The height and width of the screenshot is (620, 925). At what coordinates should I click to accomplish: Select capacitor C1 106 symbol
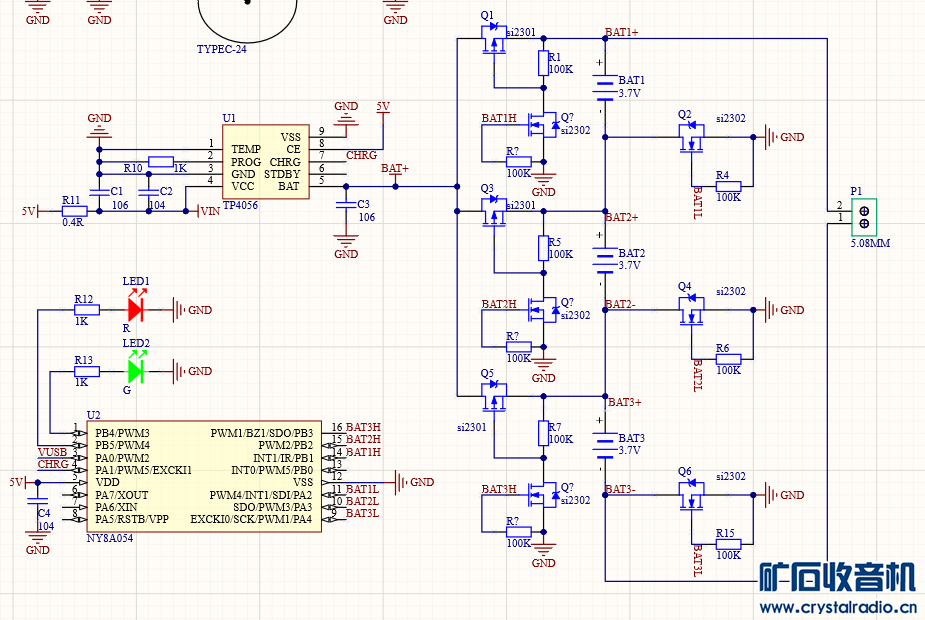pyautogui.click(x=99, y=192)
